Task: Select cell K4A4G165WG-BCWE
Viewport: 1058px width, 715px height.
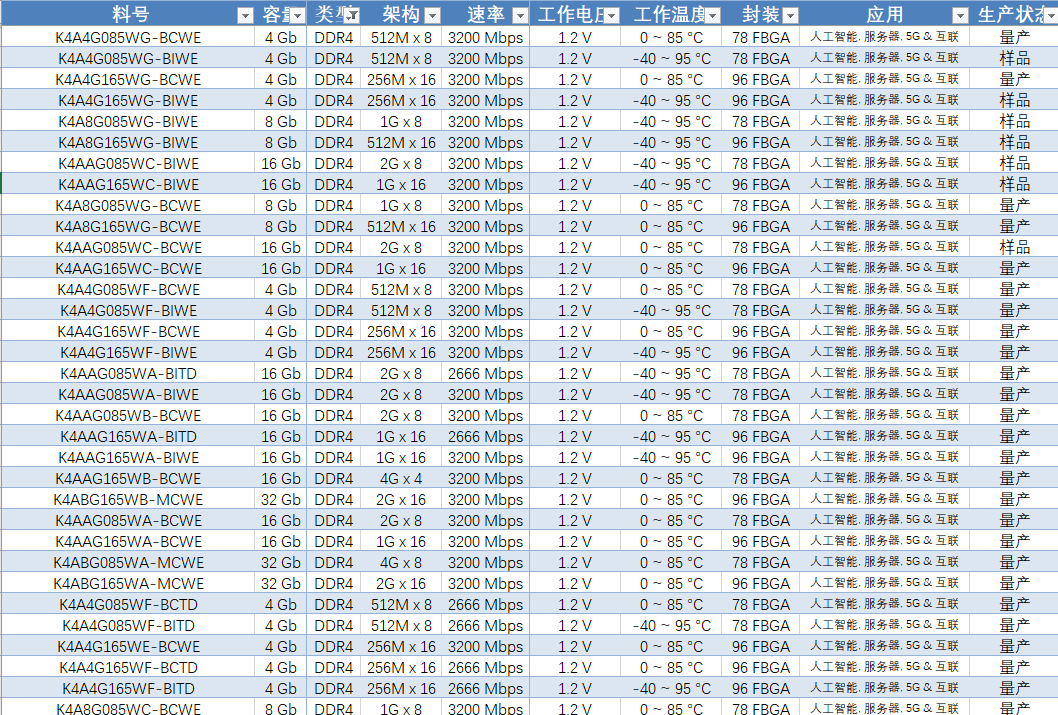Action: [x=128, y=80]
